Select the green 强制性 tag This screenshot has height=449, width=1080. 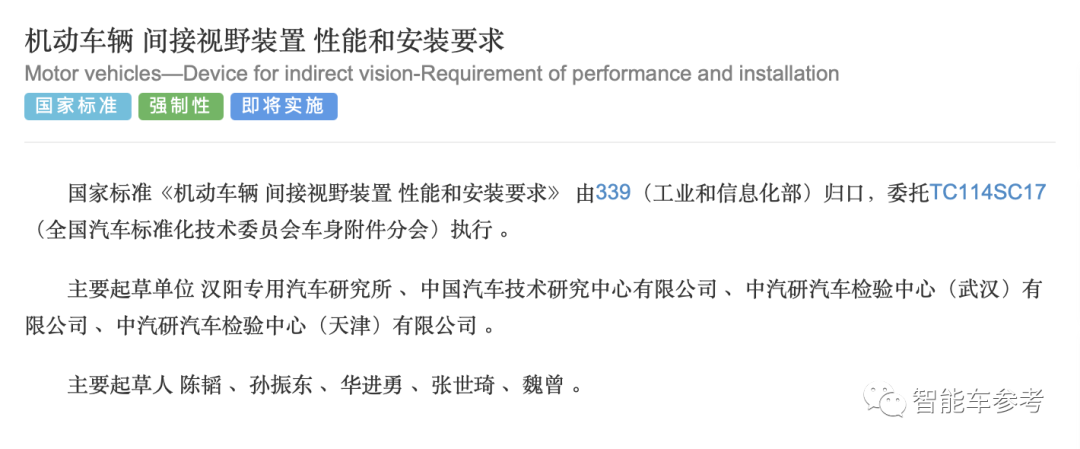[180, 107]
